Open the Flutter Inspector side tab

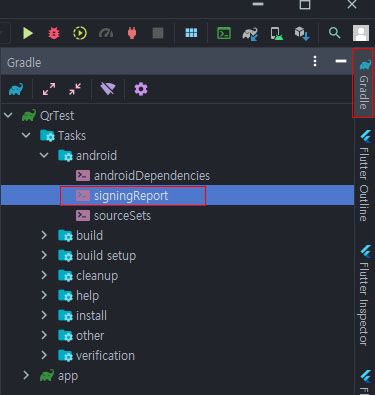364,296
